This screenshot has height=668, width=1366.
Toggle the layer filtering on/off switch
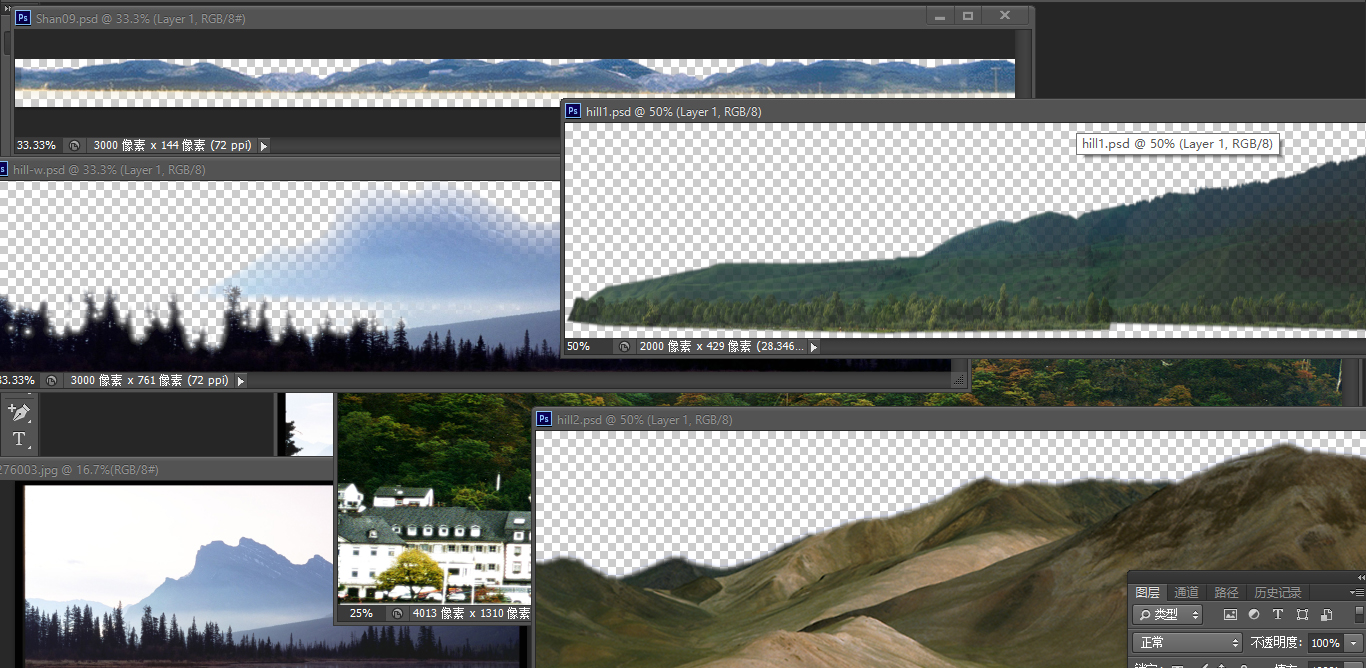pyautogui.click(x=1359, y=615)
